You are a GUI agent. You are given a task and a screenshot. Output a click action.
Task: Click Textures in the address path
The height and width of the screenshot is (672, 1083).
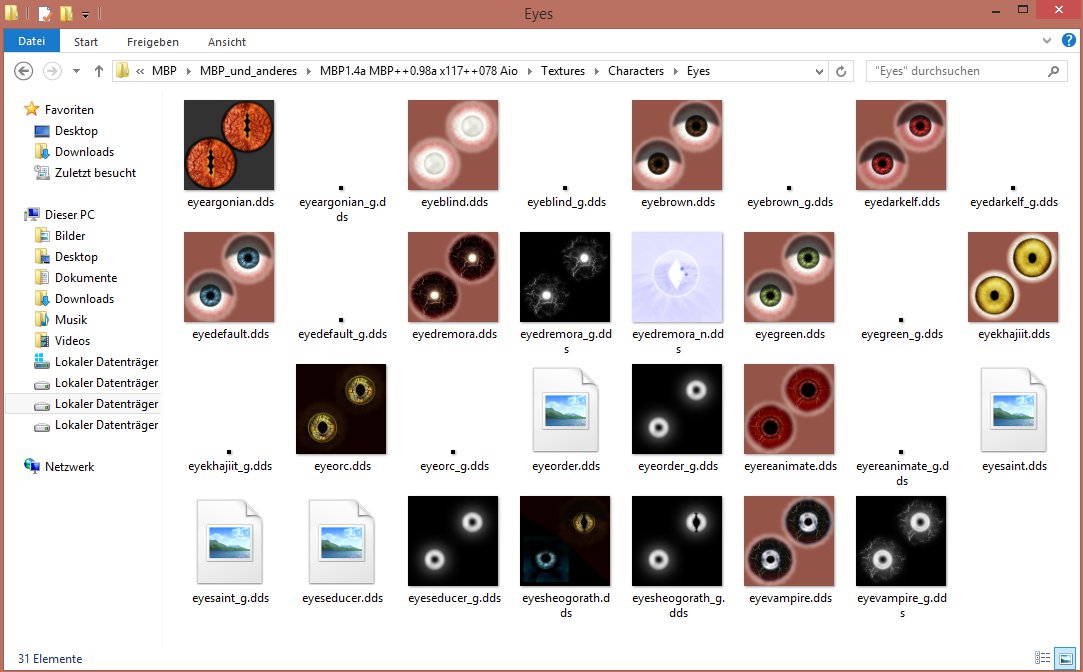click(564, 71)
